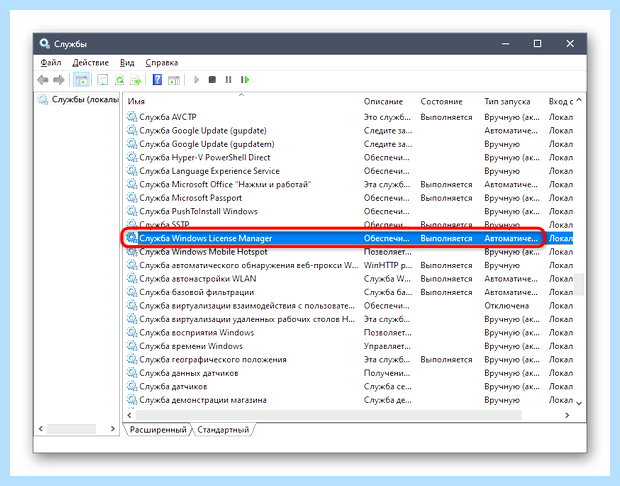
Task: Sort by the Вход column header
Action: tap(559, 102)
